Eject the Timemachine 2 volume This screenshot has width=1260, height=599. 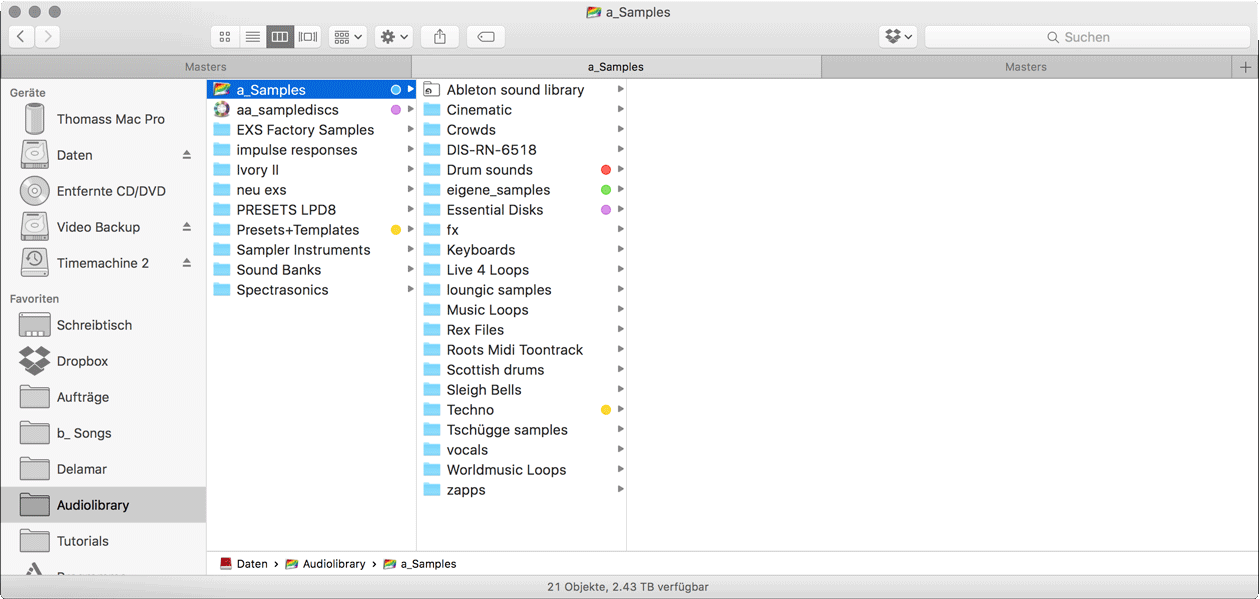[x=187, y=263]
